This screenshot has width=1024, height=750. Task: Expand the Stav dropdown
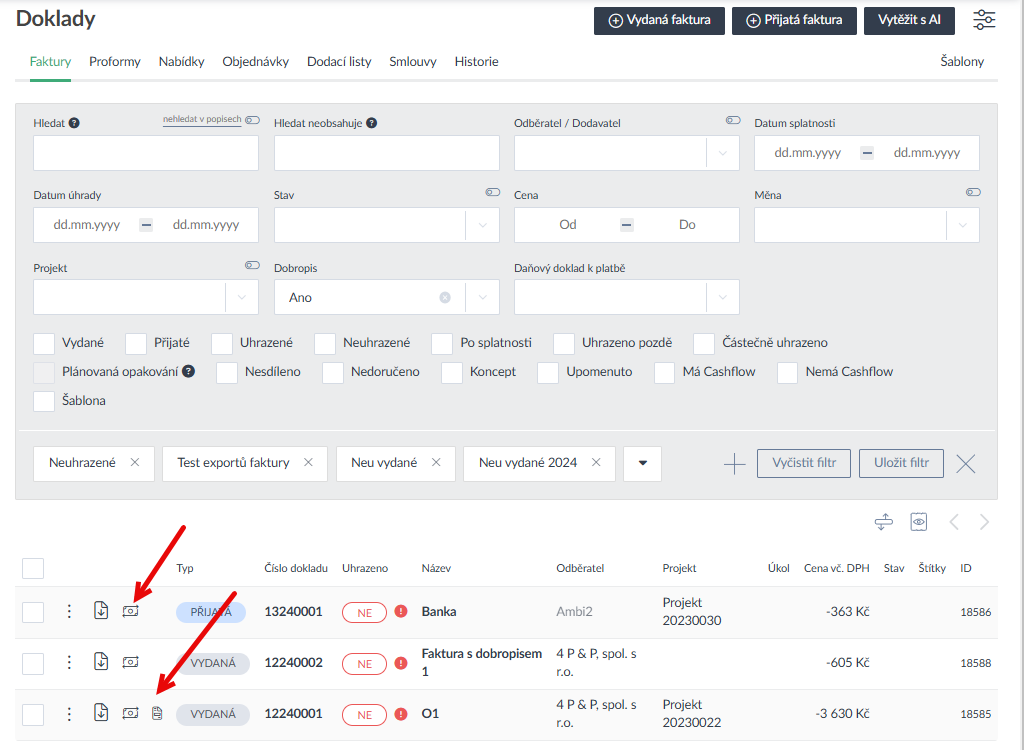[482, 225]
